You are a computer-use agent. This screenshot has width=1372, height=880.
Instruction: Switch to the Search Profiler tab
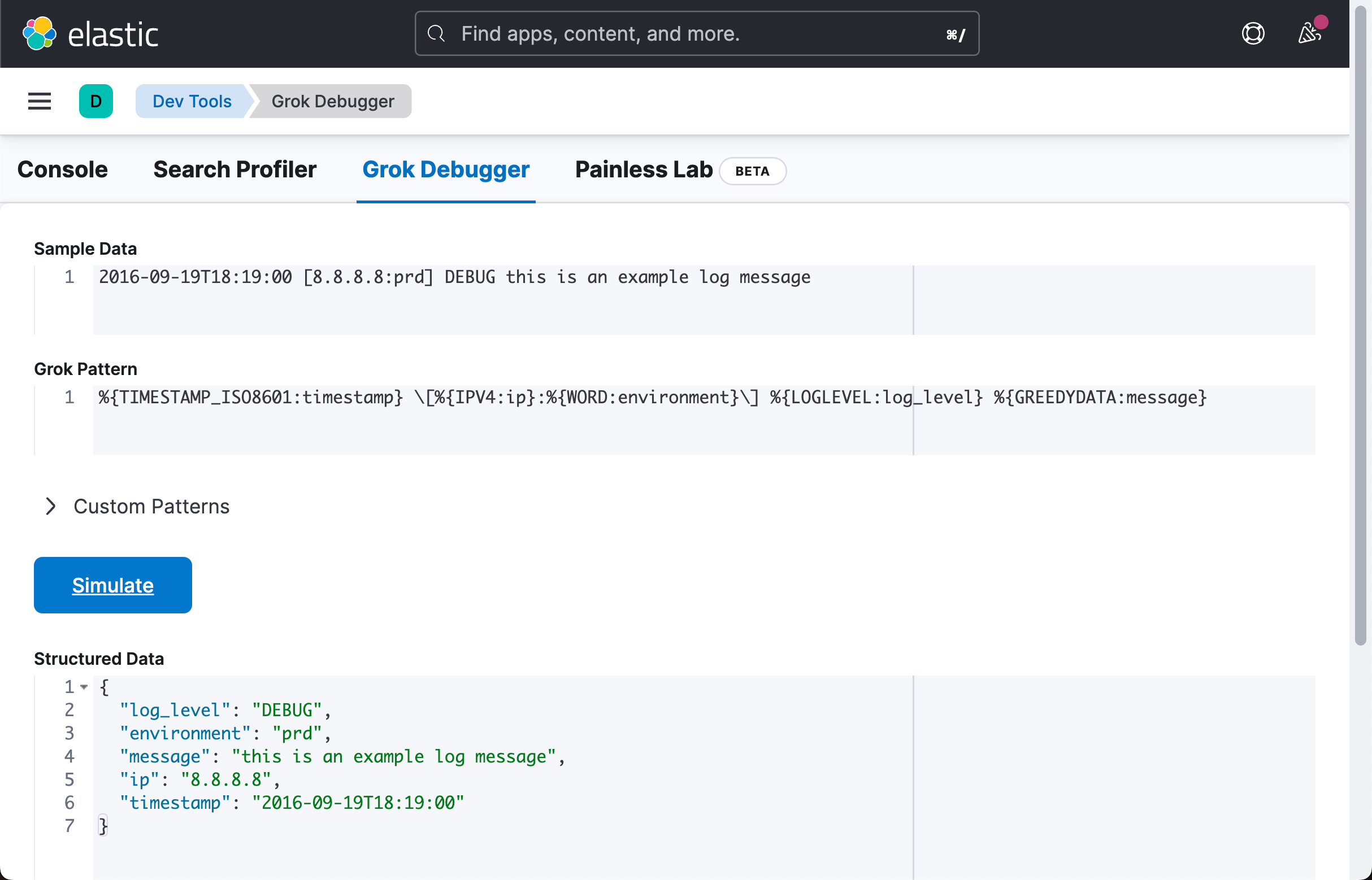235,169
